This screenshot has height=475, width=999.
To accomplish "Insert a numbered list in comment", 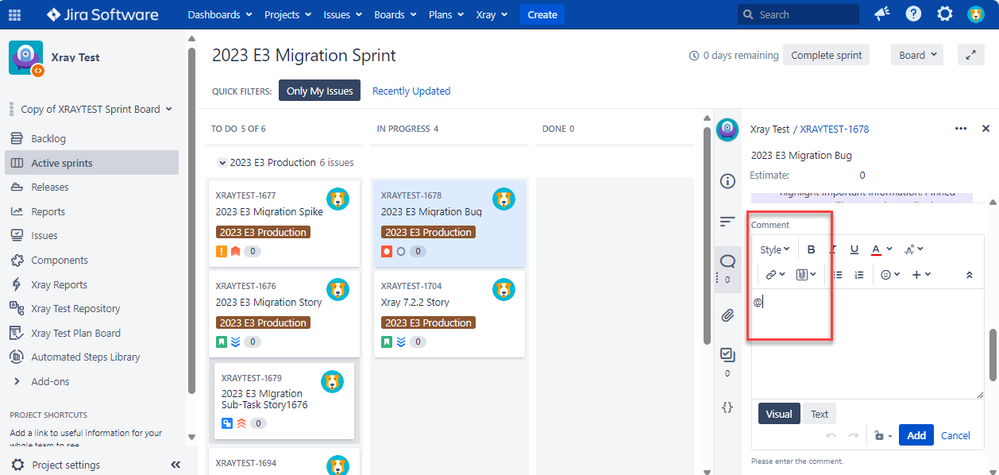I will tap(859, 275).
